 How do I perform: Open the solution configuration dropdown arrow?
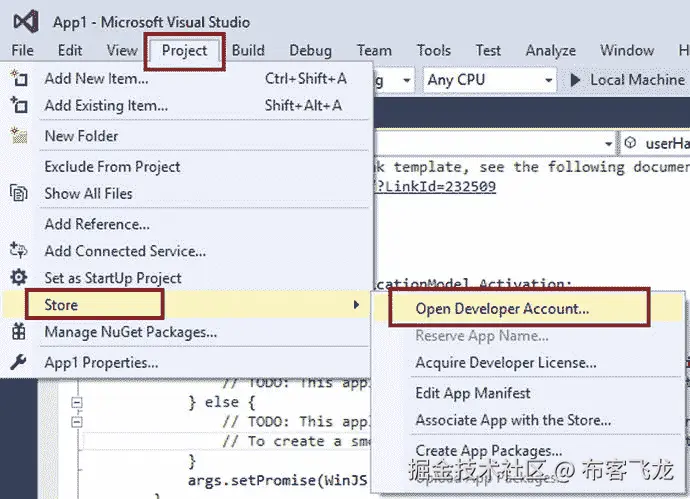point(407,80)
